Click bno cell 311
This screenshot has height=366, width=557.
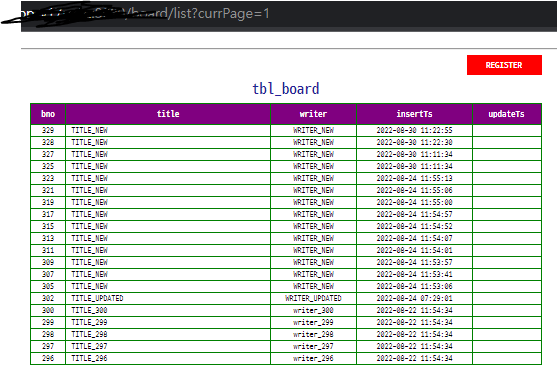pyautogui.click(x=48, y=251)
